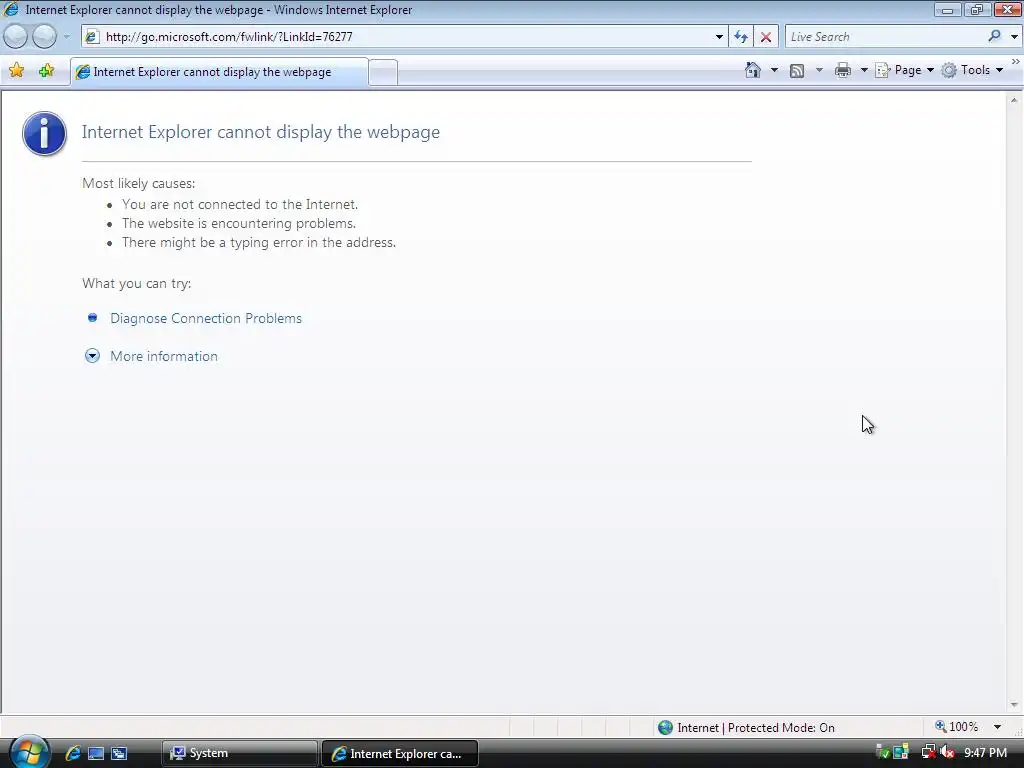Click Show Desktop Quick Launch icon
This screenshot has height=768, width=1024.
pos(95,754)
